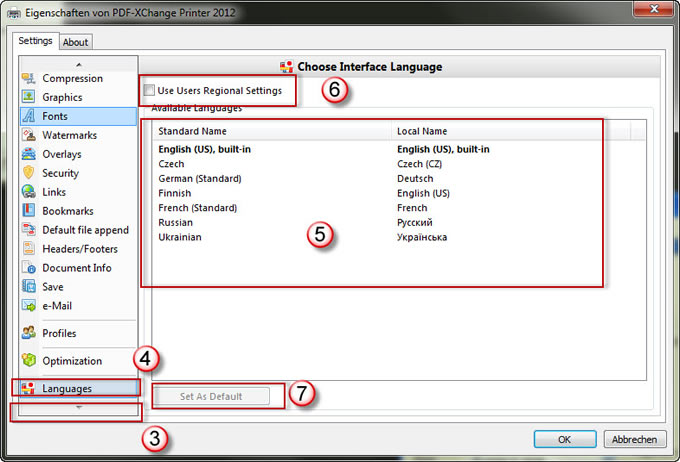This screenshot has height=462, width=680.
Task: Open the Optimization label in sidebar
Action: [72, 361]
